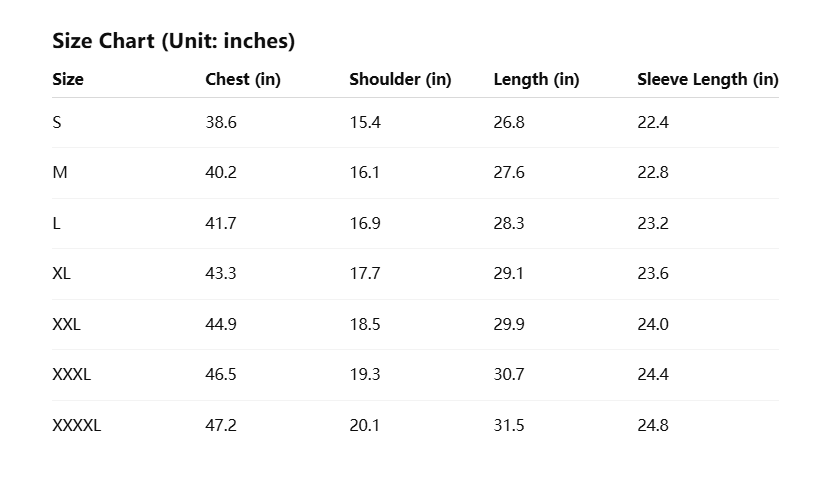
Task: Click length value 28.3 for size L
Action: [509, 223]
